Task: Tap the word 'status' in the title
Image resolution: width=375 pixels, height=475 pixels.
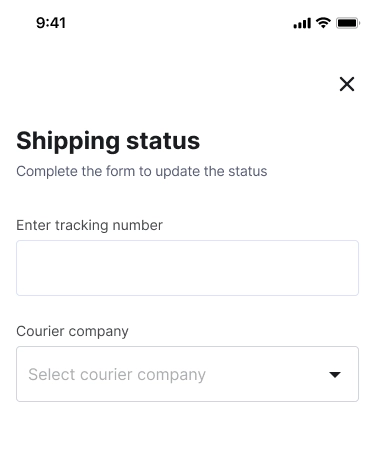Action: coord(163,141)
